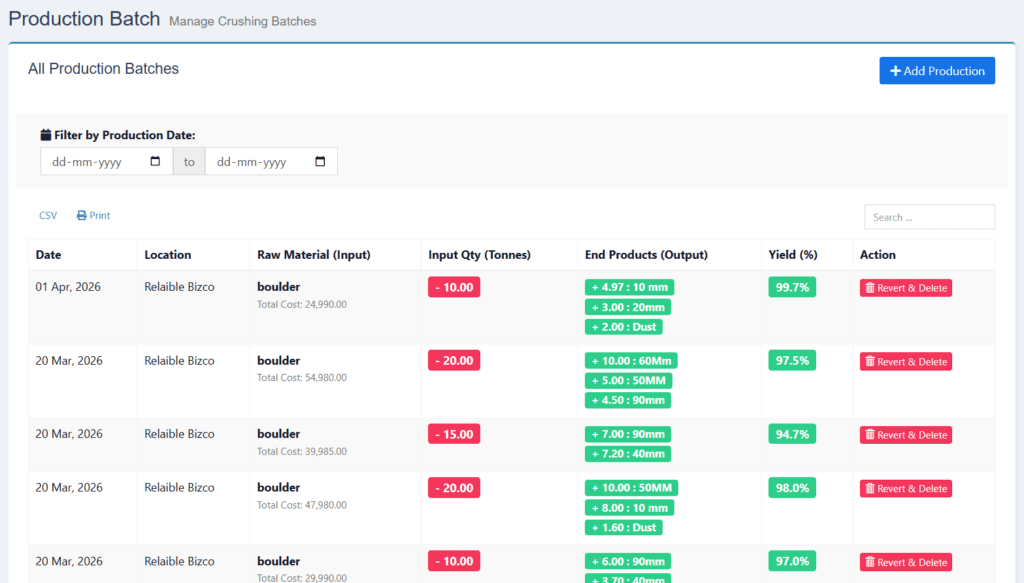Click the Print button
Viewport: 1024px width, 583px height.
[93, 215]
